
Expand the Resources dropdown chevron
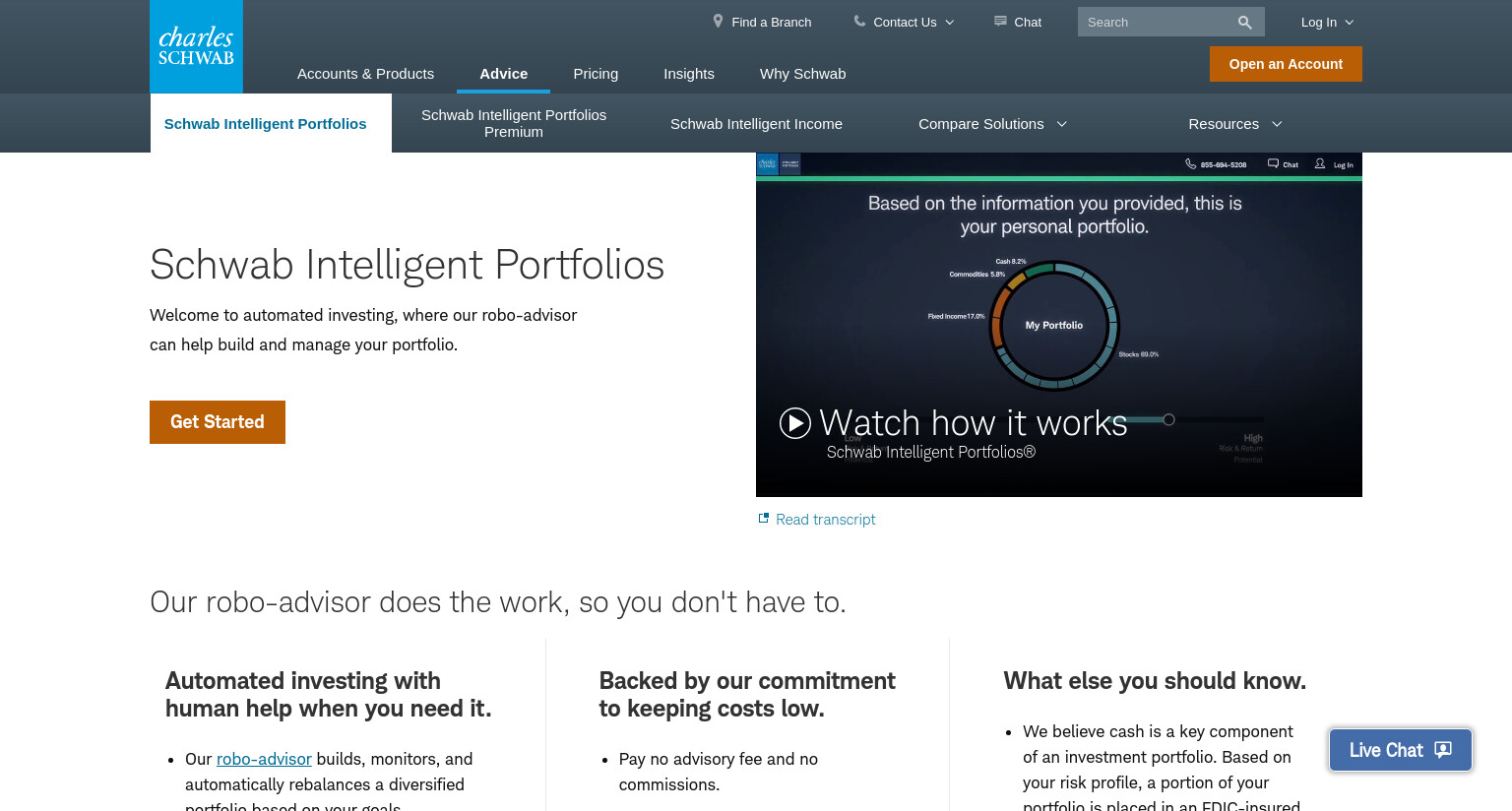(x=1277, y=124)
